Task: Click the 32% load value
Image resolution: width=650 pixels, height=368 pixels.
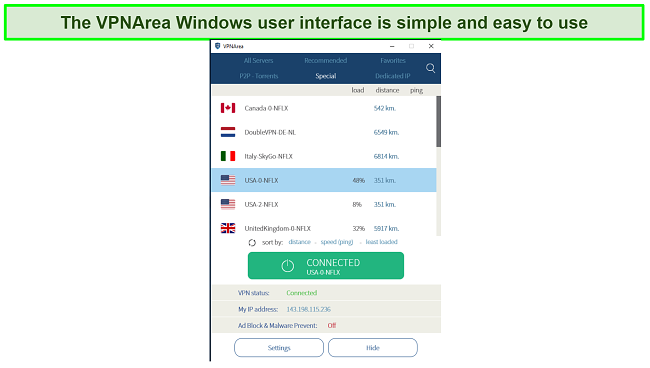Action: [359, 228]
